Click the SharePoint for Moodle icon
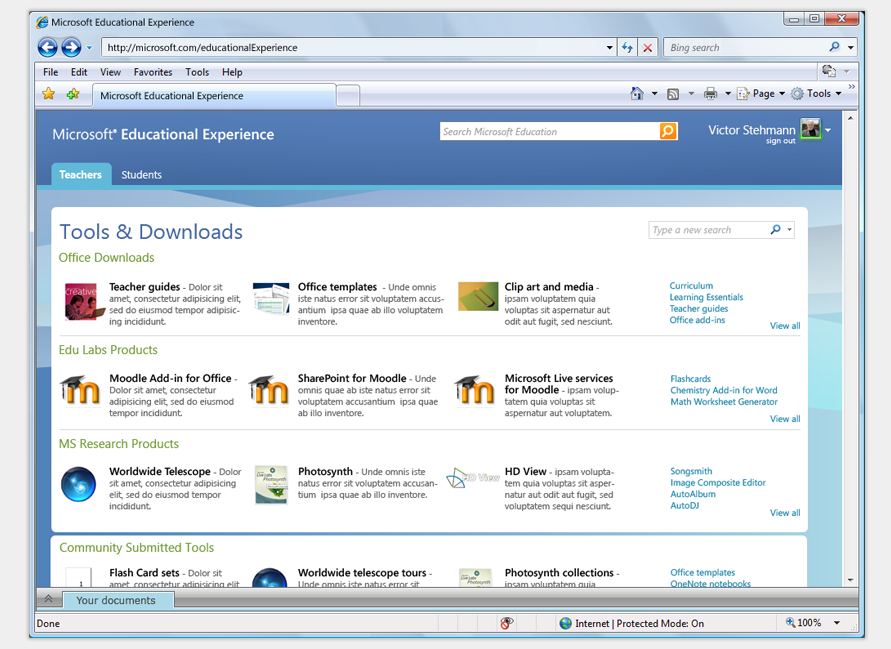This screenshot has height=649, width=891. pos(269,390)
